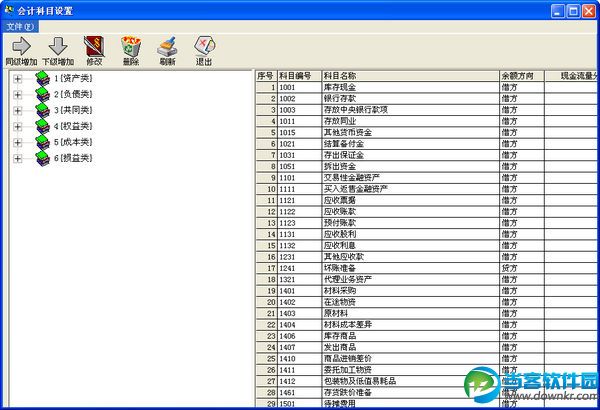Click the 同级增加 arrow icon
Viewport: 600px width, 410px height.
point(21,46)
